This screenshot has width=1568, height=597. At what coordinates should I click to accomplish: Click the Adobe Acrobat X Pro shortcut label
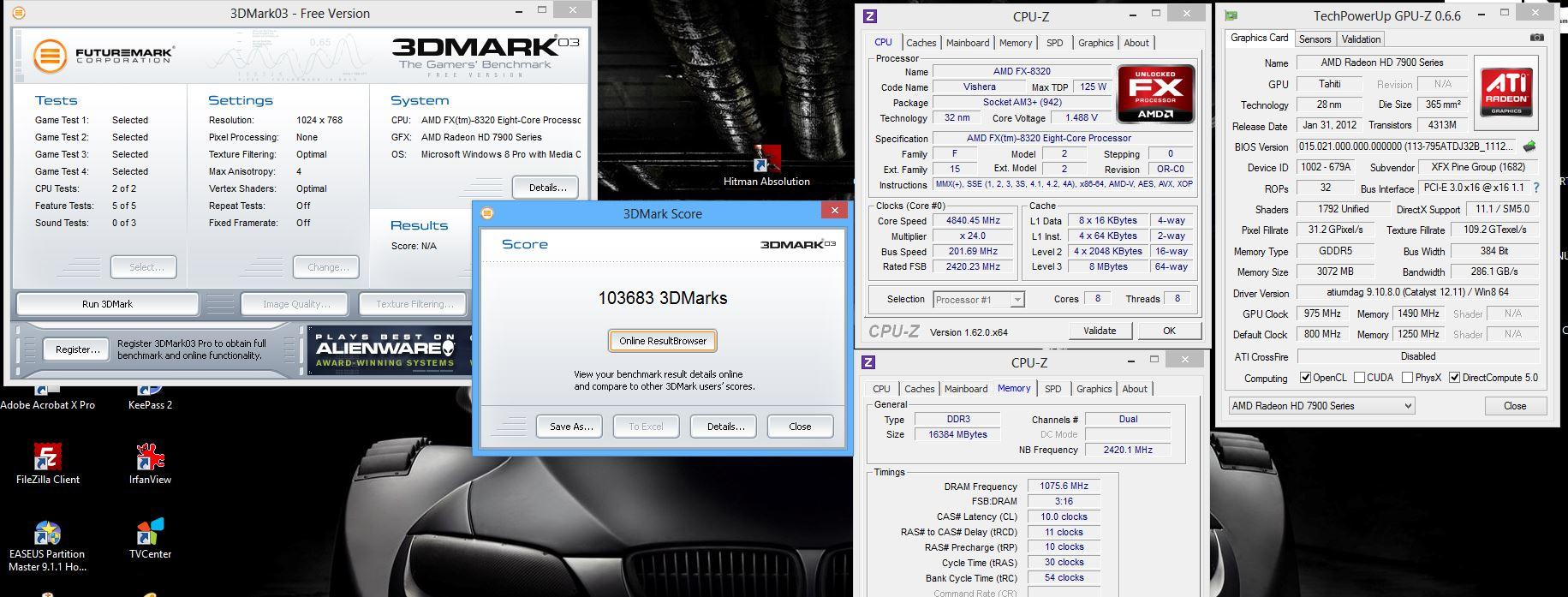tap(47, 405)
